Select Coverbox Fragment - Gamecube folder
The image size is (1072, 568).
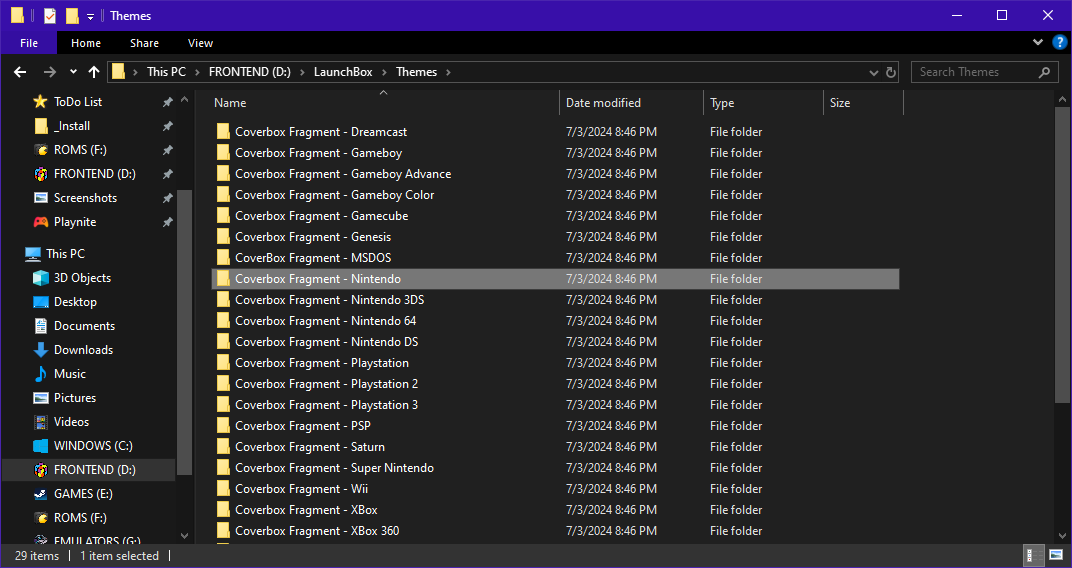click(556, 216)
